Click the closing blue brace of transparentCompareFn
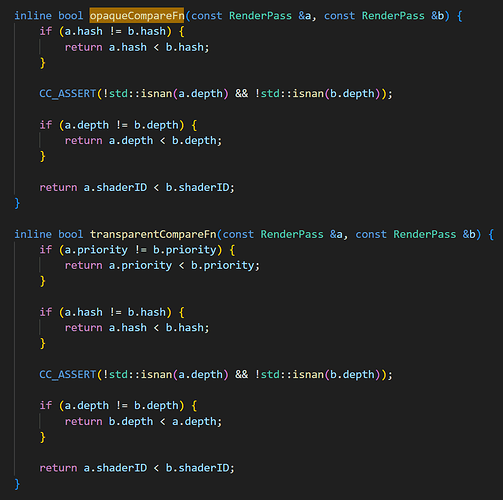The width and height of the screenshot is (503, 500). pyautogui.click(x=17, y=484)
